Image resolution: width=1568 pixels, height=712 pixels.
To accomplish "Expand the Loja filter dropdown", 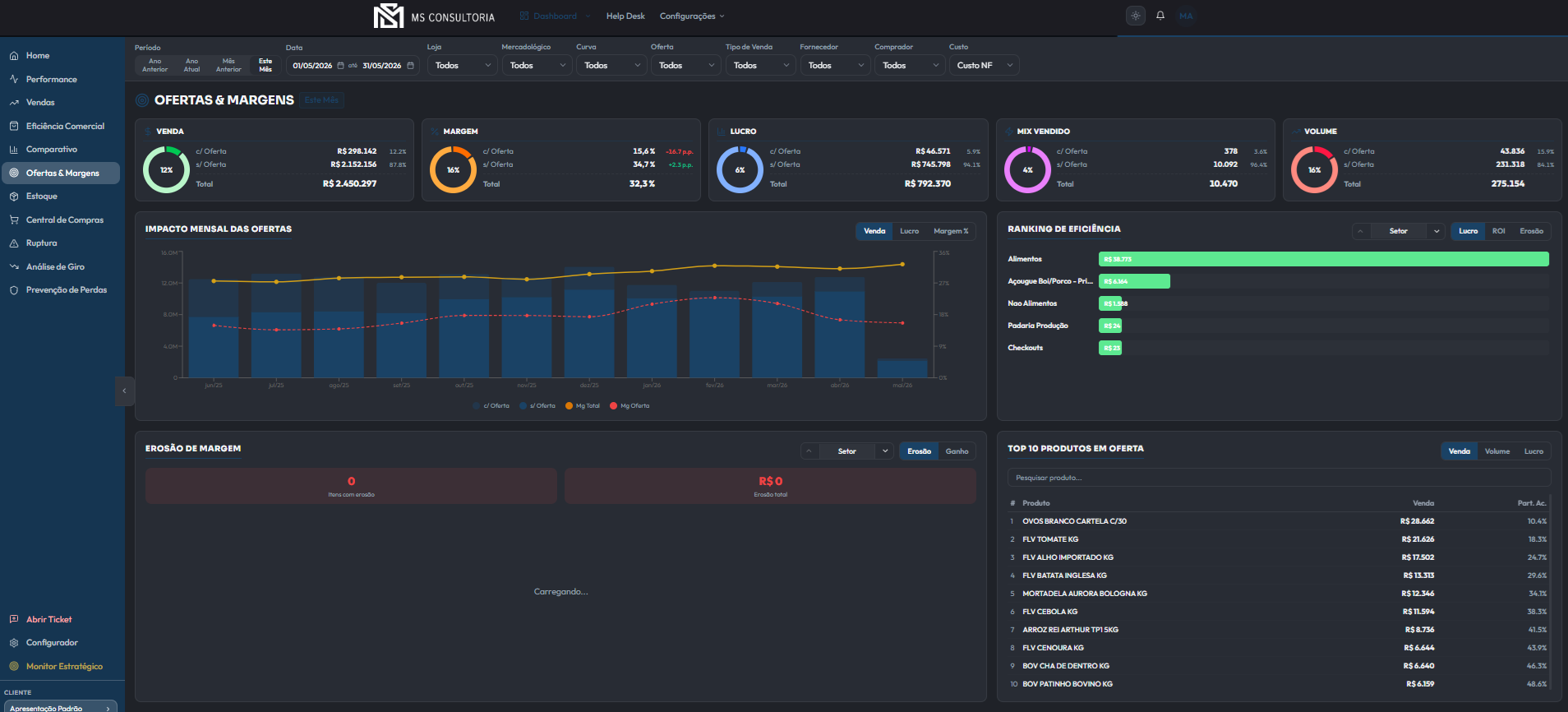I will pos(463,65).
